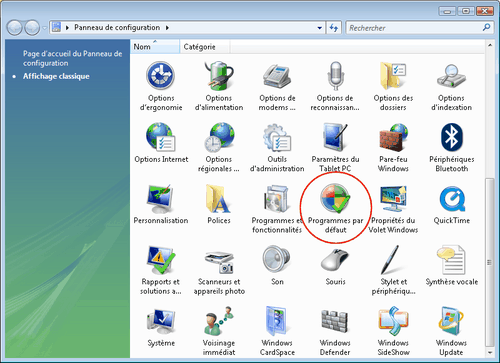
Task: Click the scrollbar up arrow
Action: click(x=490, y=45)
